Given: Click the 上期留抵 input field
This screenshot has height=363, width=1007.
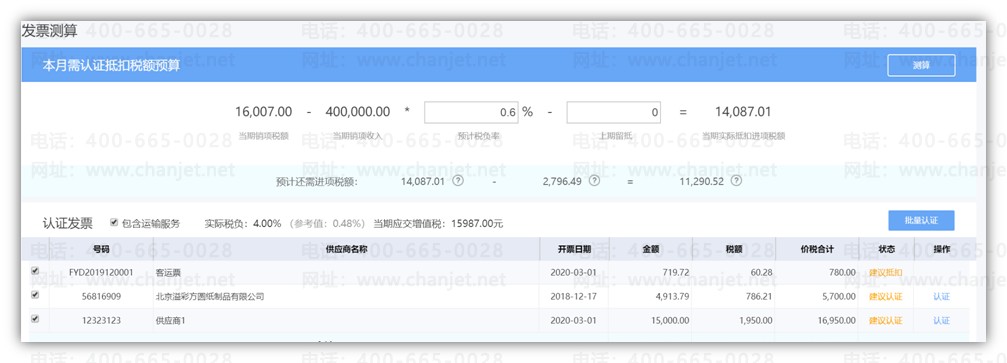Looking at the screenshot, I should point(613,112).
